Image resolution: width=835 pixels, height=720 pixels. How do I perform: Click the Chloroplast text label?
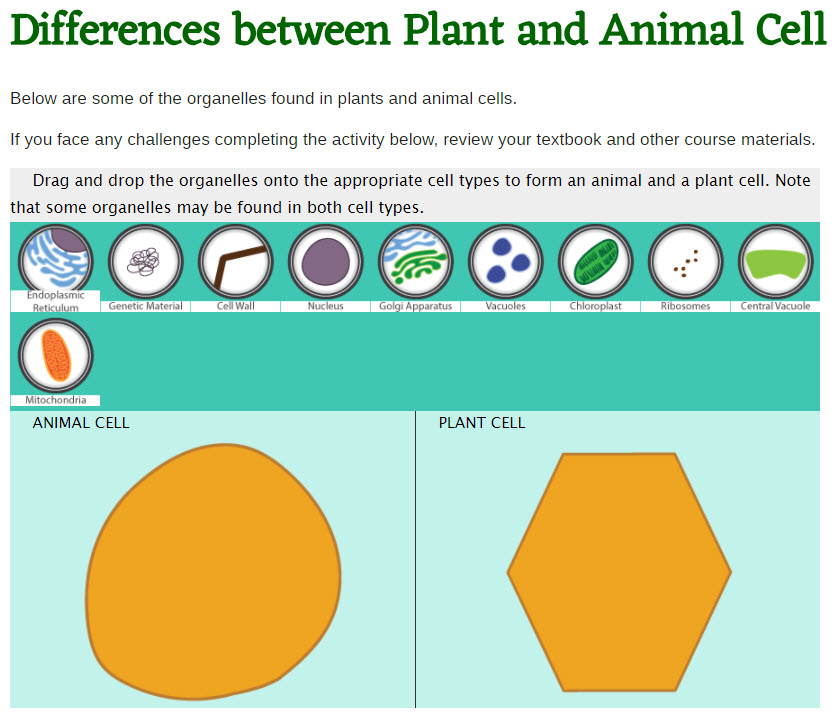[596, 306]
